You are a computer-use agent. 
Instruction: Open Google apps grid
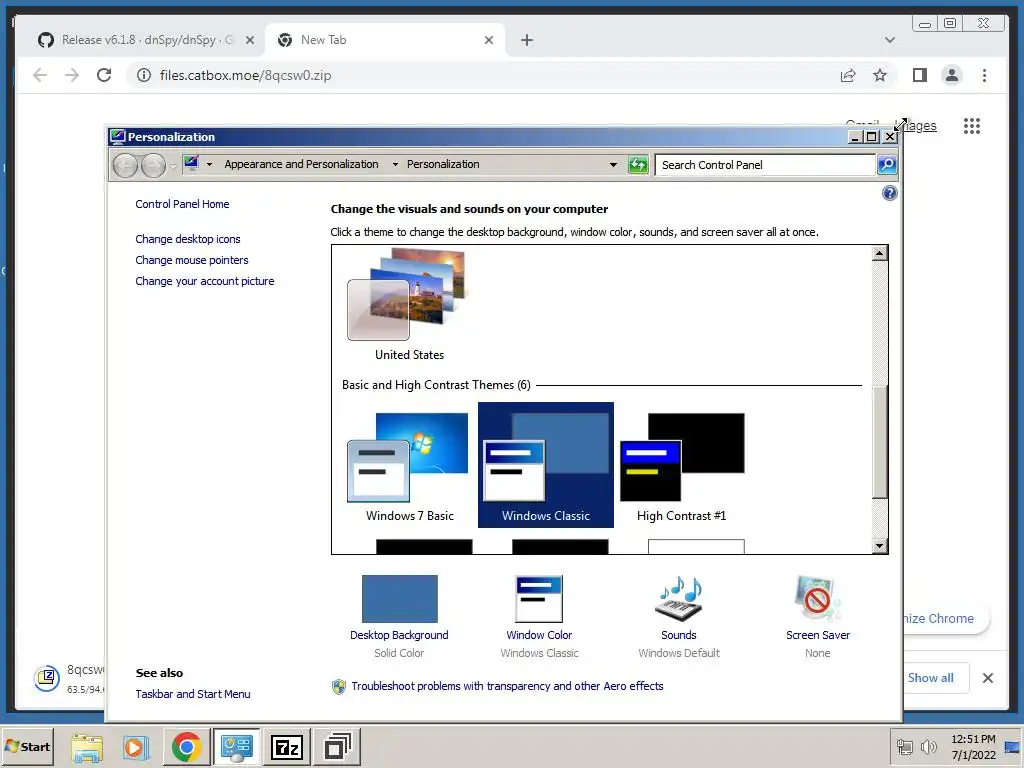(972, 125)
